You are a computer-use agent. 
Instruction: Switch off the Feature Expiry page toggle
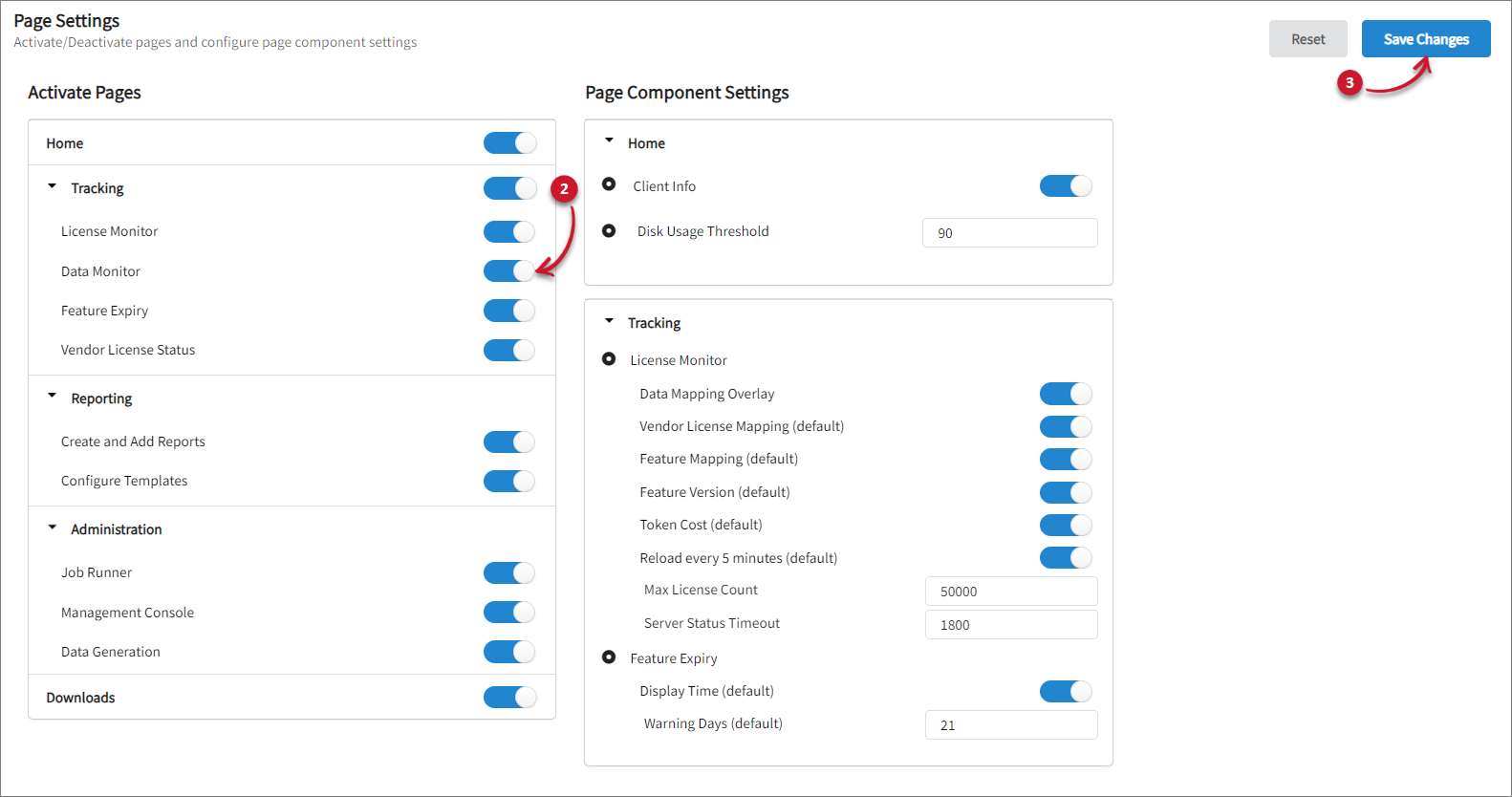(509, 311)
